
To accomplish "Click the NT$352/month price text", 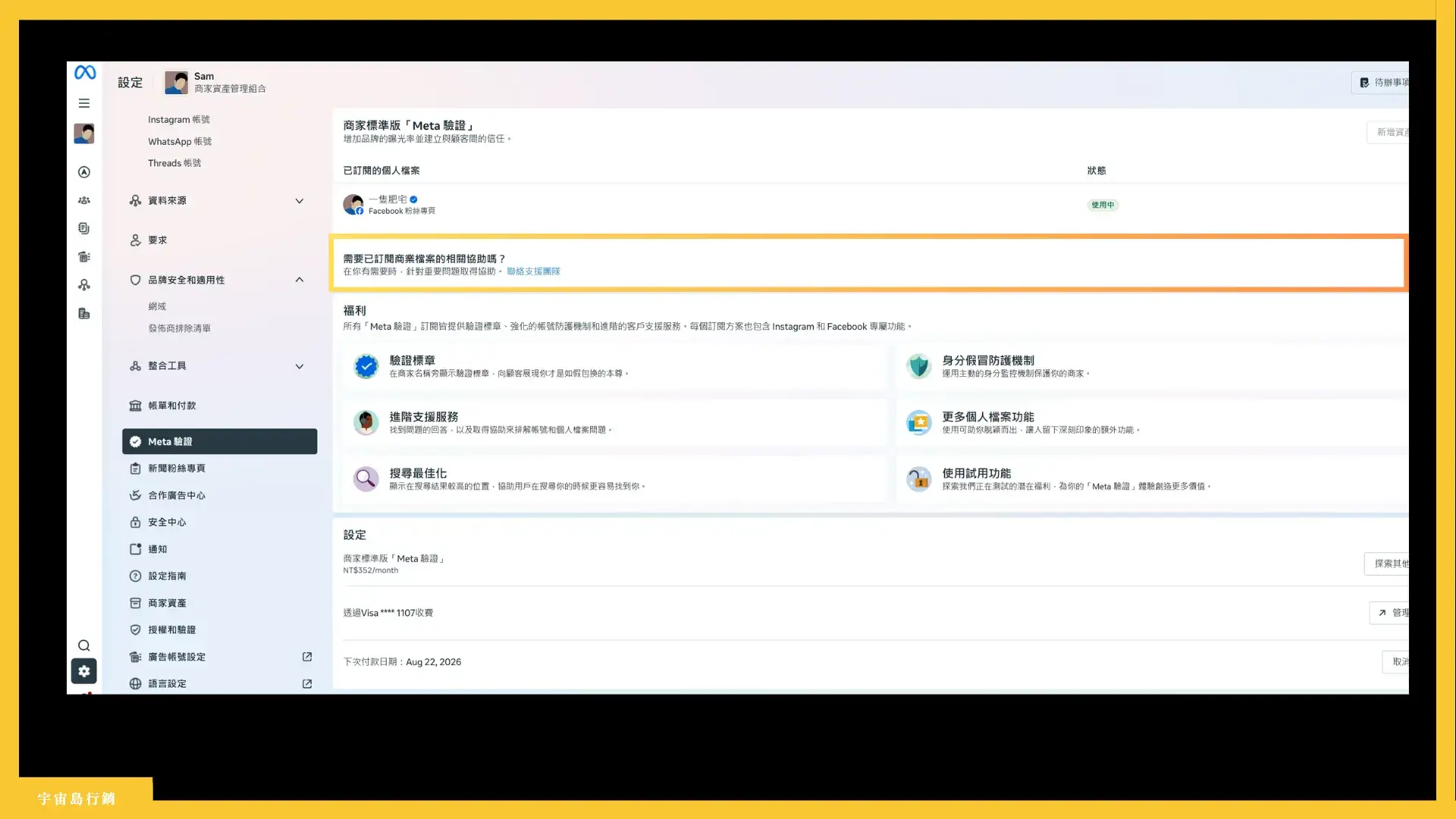I will (371, 570).
